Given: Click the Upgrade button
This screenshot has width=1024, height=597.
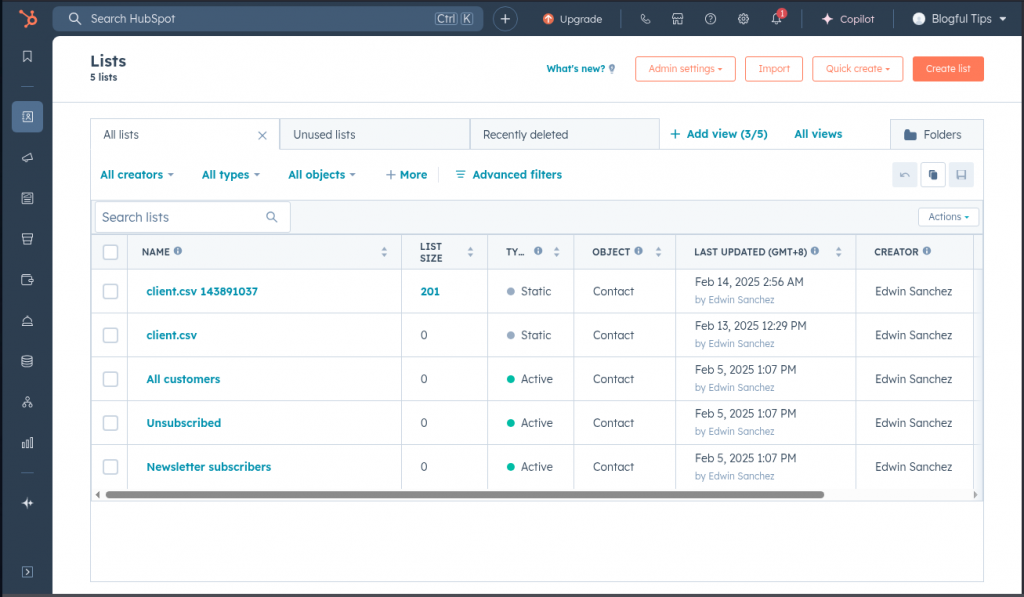Looking at the screenshot, I should pos(572,19).
